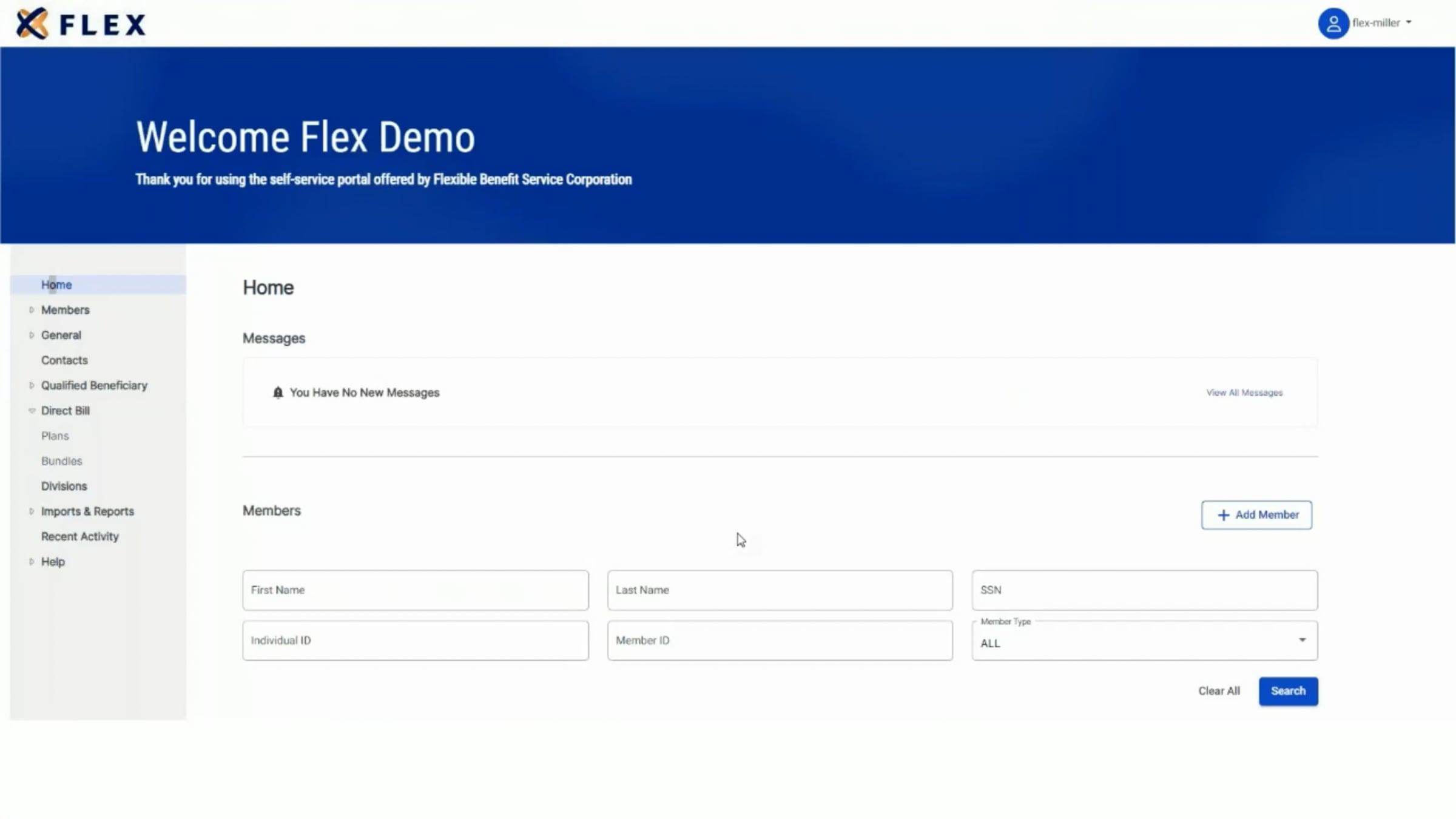Expand the Help section arrow
Screen dimensions: 1456x819
(32, 562)
